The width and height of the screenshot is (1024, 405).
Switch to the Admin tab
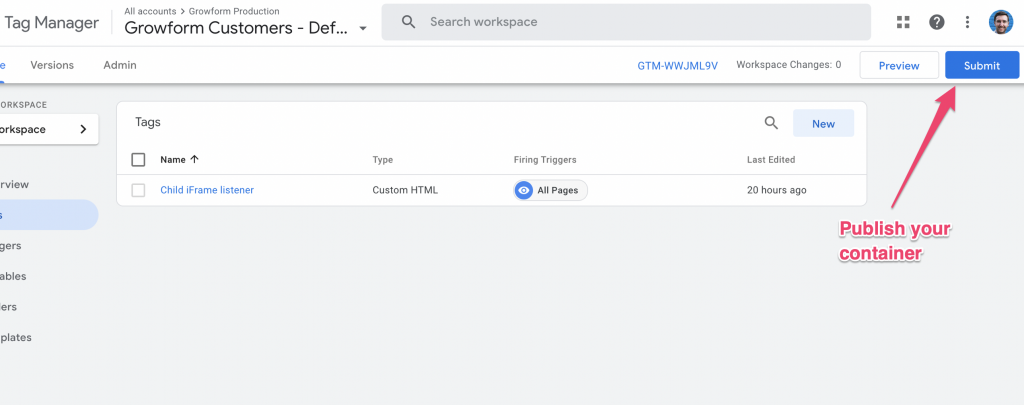[x=120, y=65]
